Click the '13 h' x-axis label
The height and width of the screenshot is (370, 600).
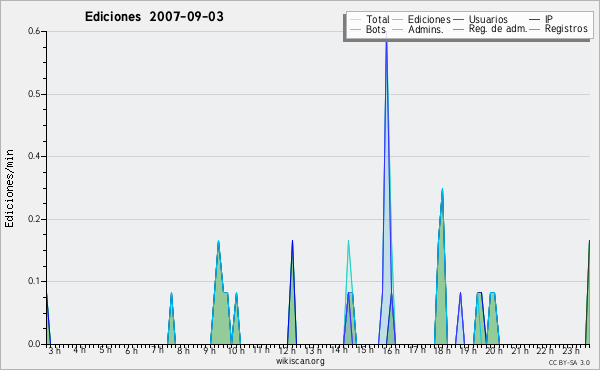[313, 351]
